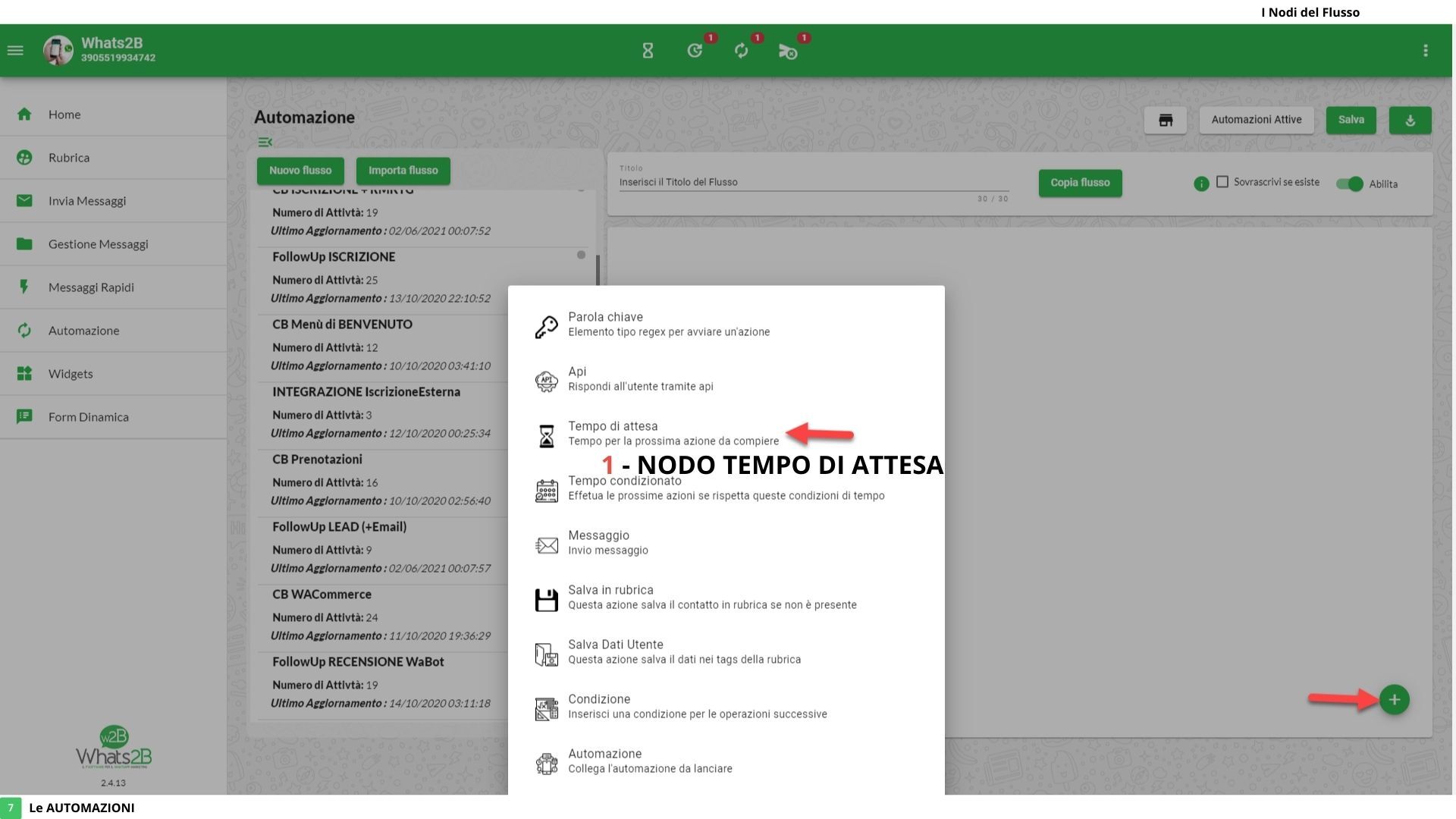The image size is (1456, 819).
Task: Open the hamburger navigation menu
Action: pos(15,51)
